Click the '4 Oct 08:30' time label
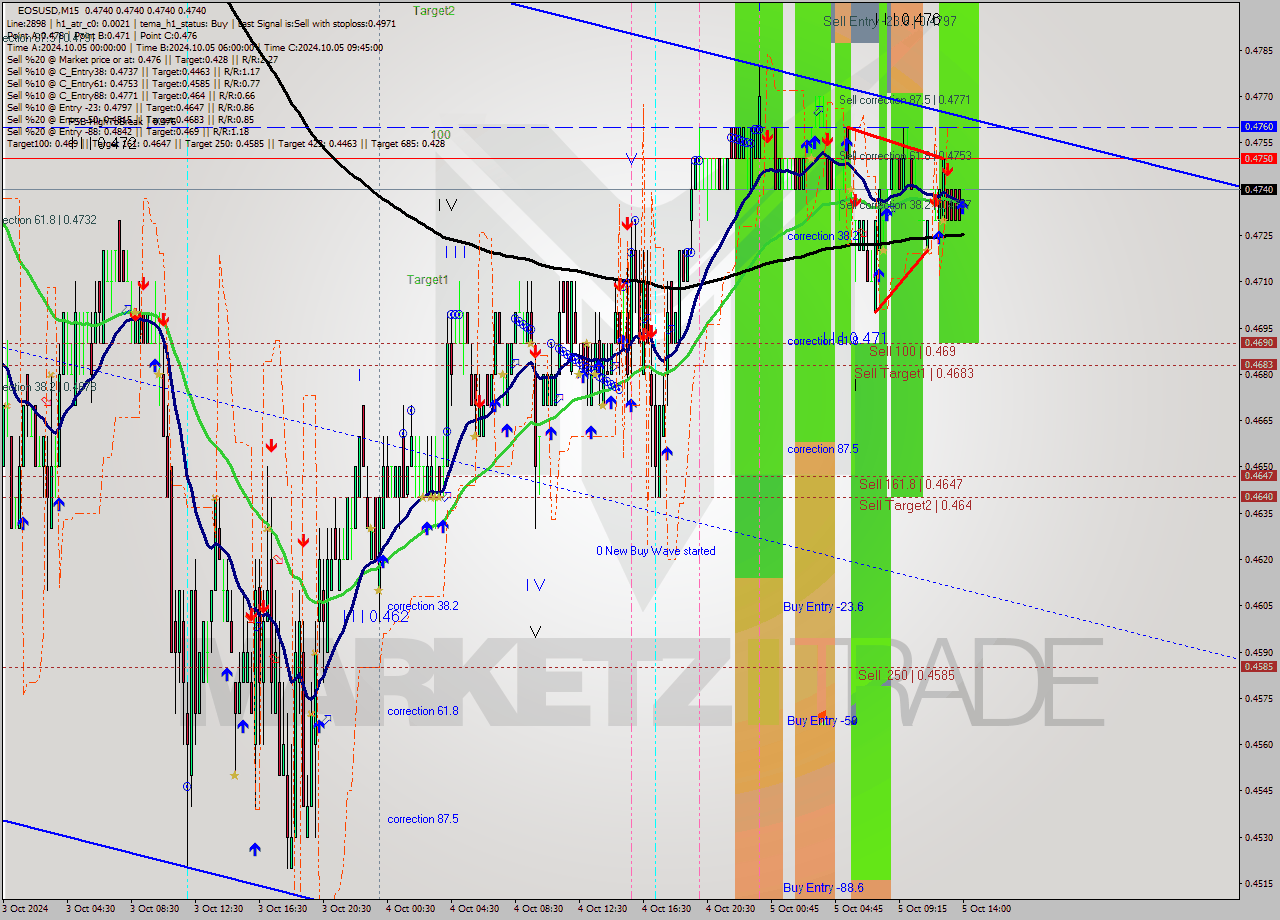1280x920 pixels. pos(539,909)
